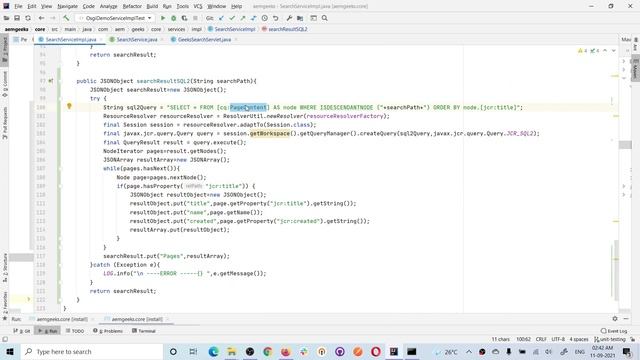This screenshot has height=360, width=640.
Task: Hide the Run panel with the minimize dash
Action: pyautogui.click(x=626, y=319)
